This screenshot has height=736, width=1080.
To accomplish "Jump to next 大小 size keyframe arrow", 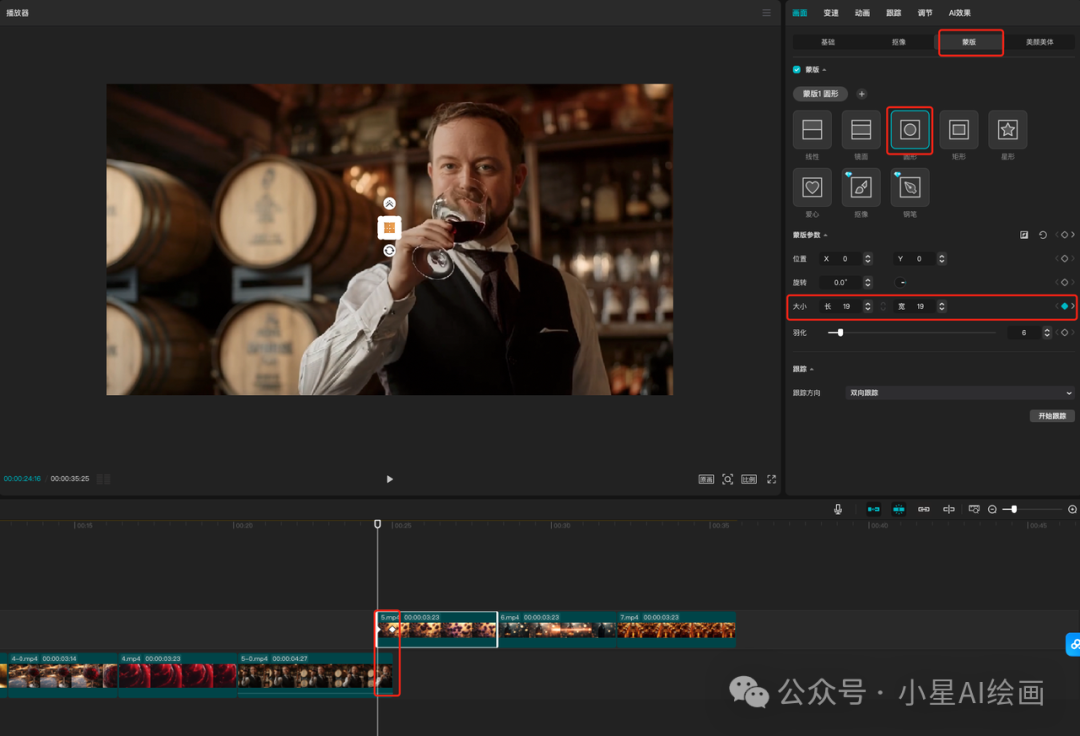I will click(1072, 306).
